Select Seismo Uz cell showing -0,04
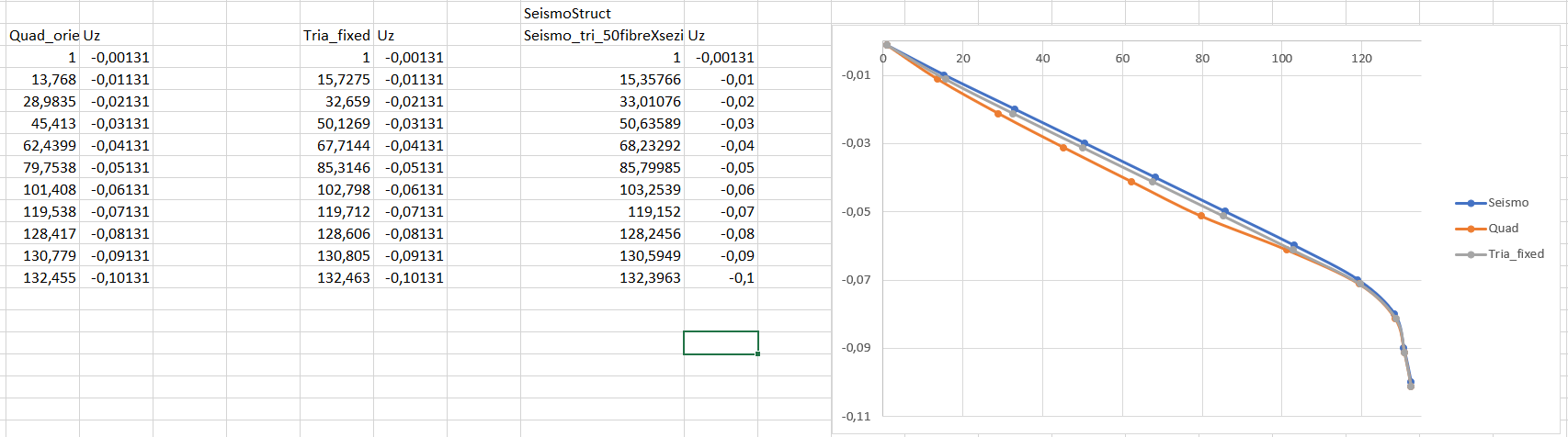This screenshot has width=1568, height=437. [722, 145]
